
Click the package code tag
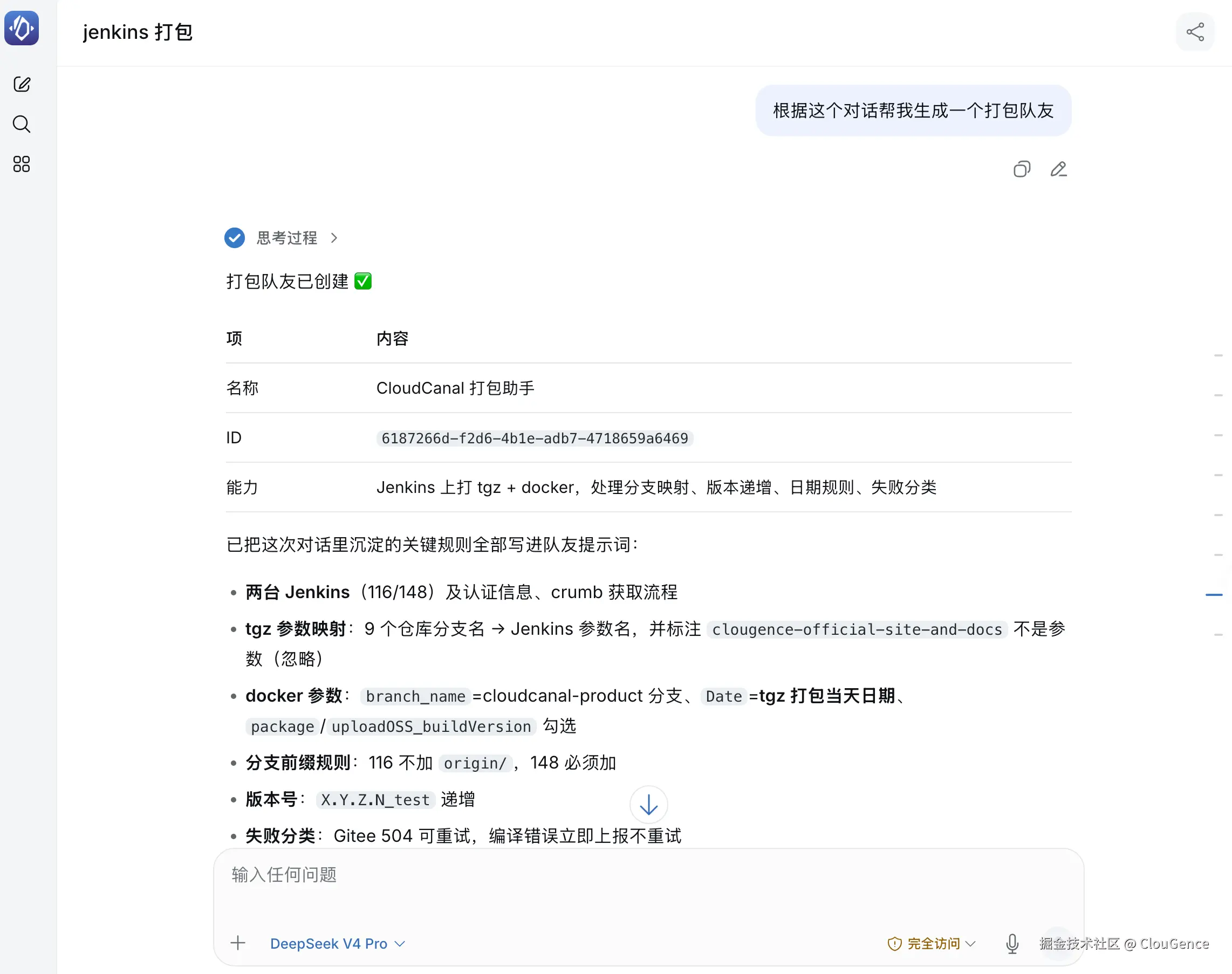point(282,726)
